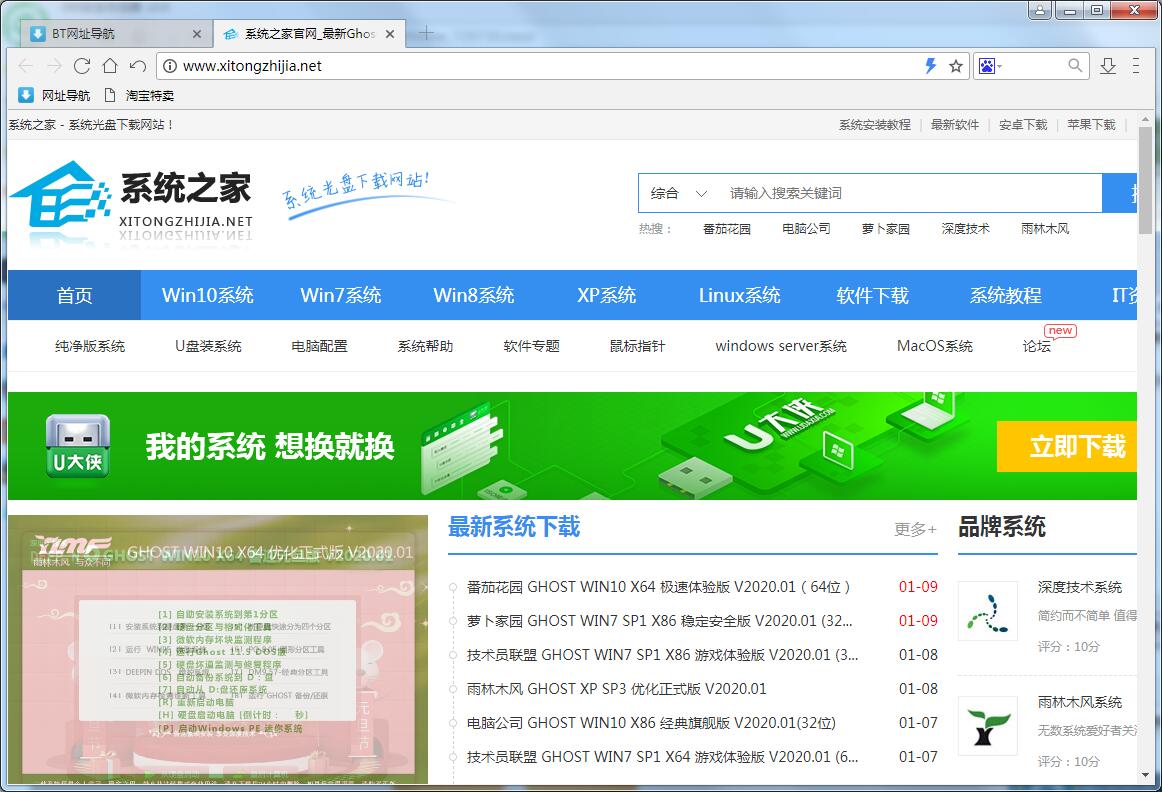Expand the 综合 search category dropdown

click(x=679, y=193)
